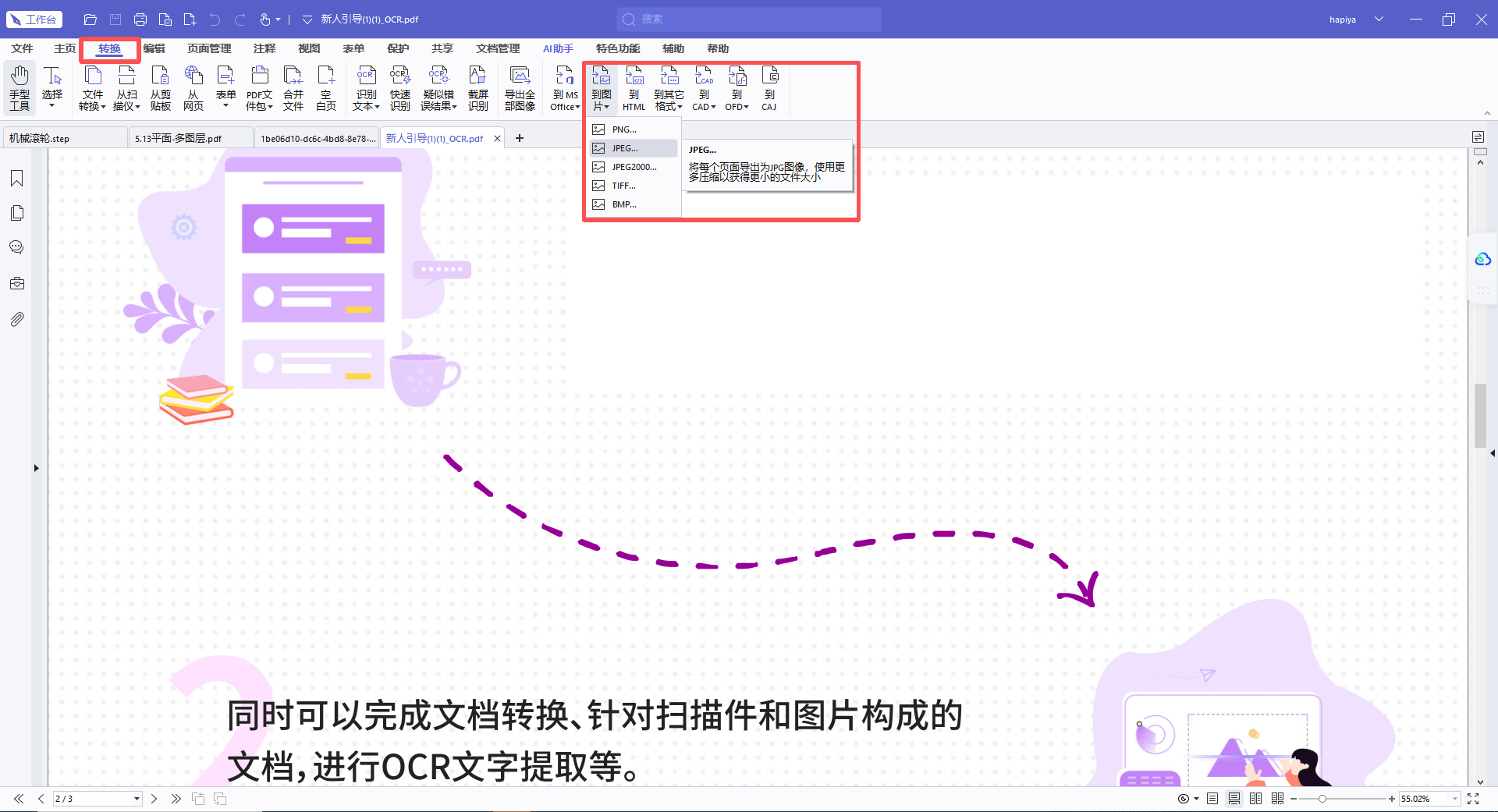The height and width of the screenshot is (812, 1498).
Task: Open the 页面管理 ribbon tab
Action: pyautogui.click(x=209, y=48)
